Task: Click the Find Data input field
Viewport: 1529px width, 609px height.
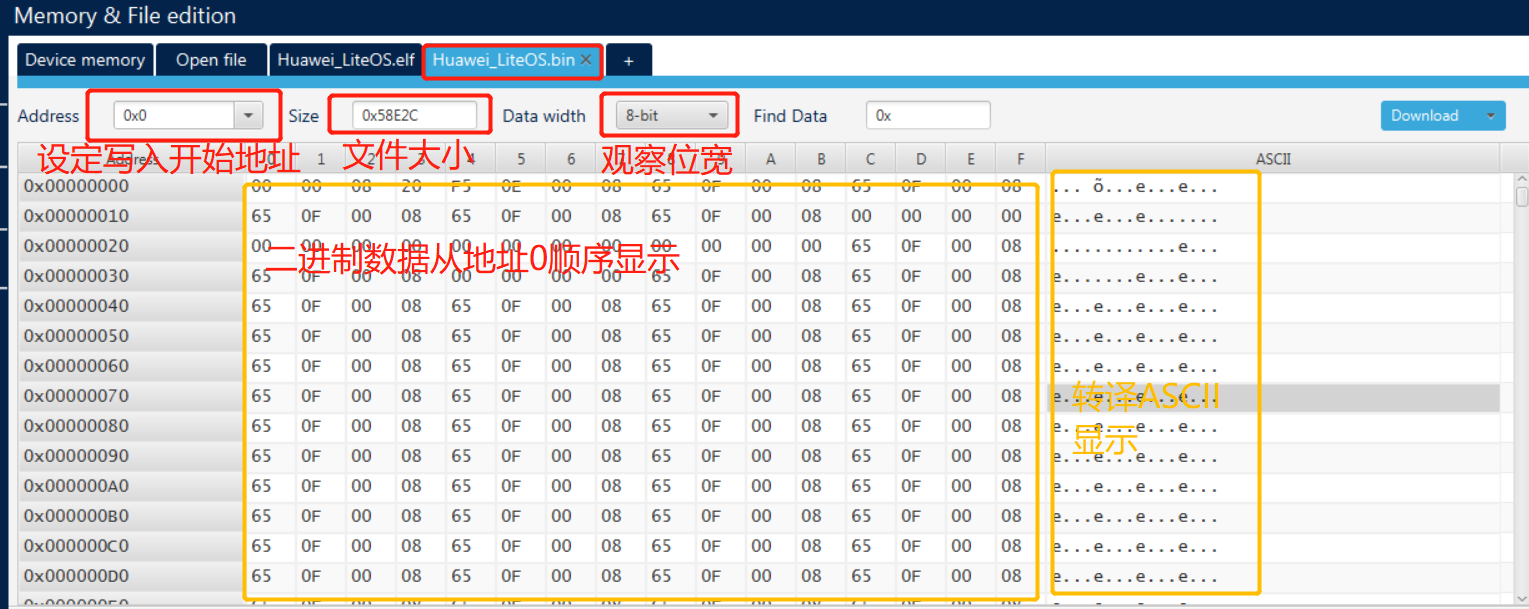Action: coord(928,116)
